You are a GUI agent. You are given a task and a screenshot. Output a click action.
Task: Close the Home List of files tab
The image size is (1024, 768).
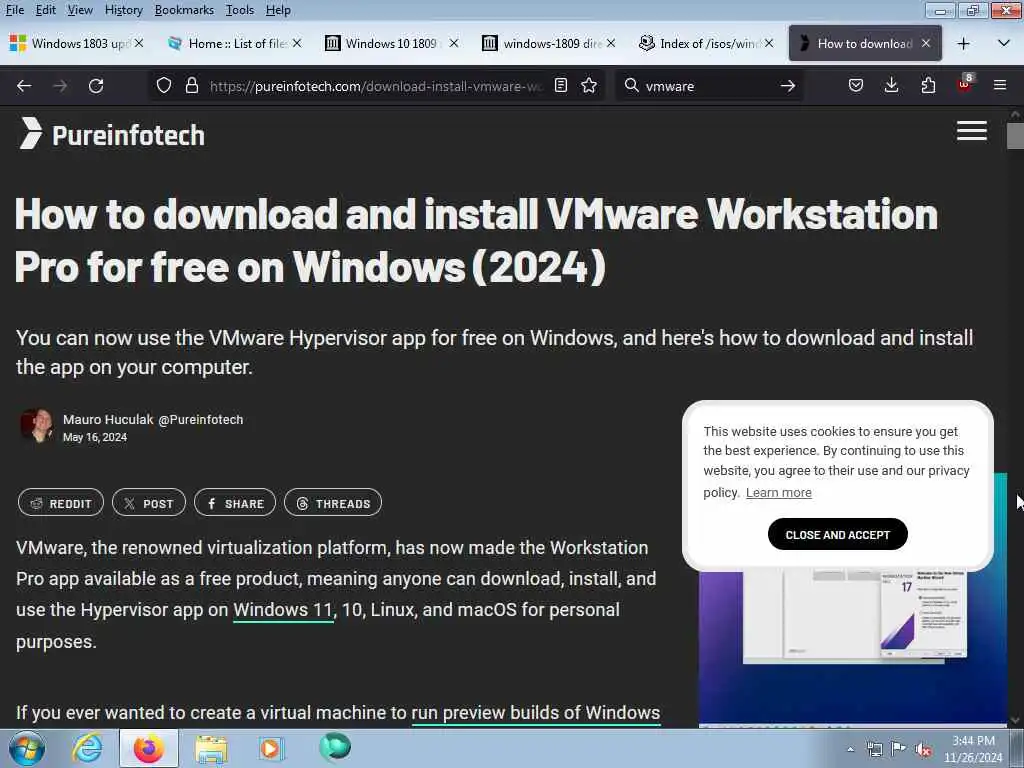[296, 43]
